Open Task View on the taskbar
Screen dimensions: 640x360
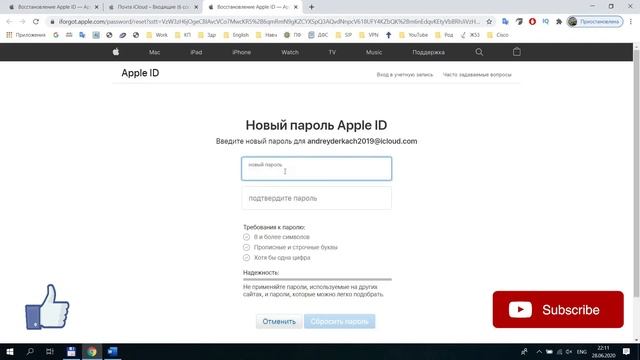click(x=50, y=351)
